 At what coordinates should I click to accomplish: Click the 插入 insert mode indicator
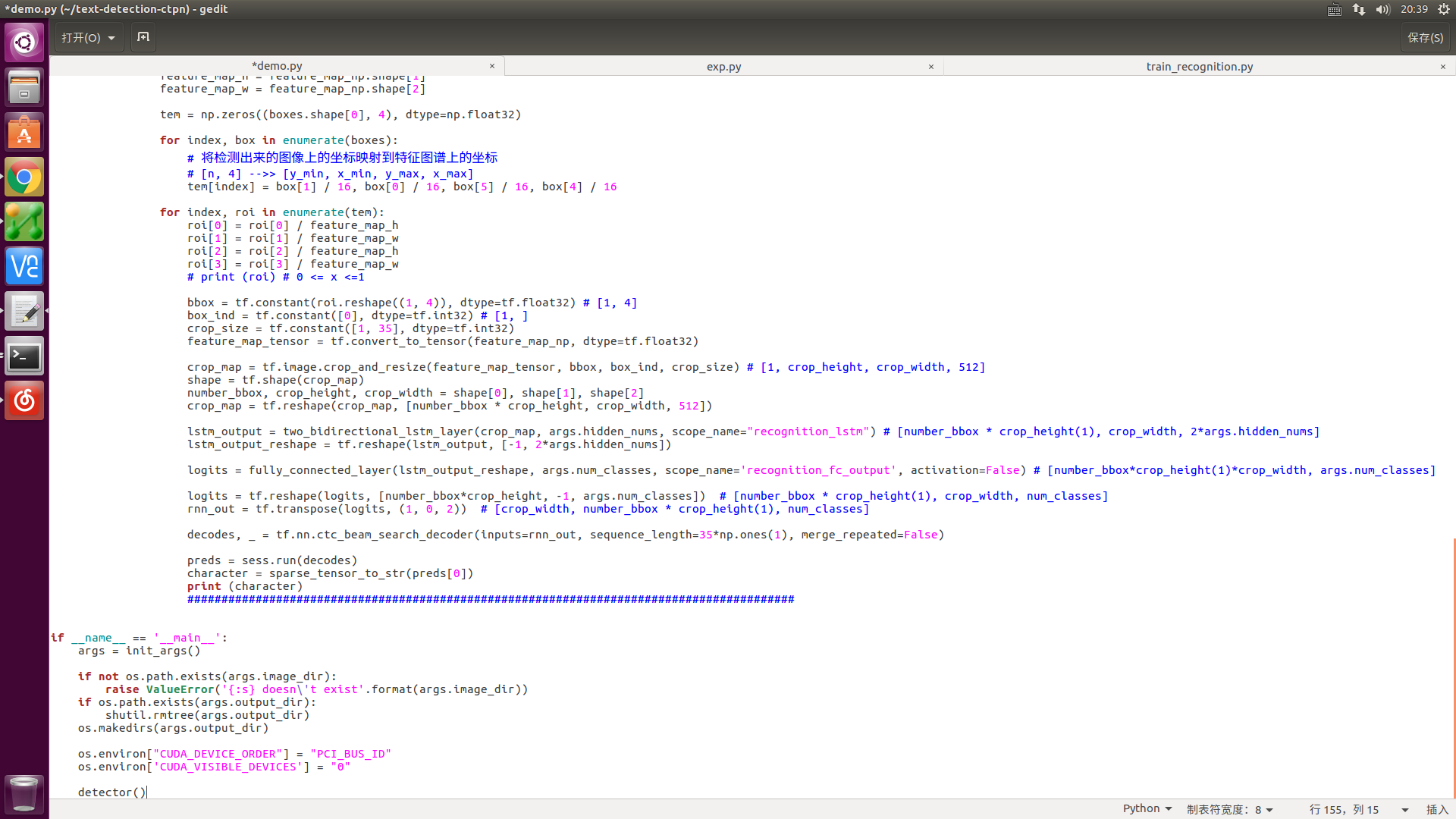pyautogui.click(x=1437, y=810)
